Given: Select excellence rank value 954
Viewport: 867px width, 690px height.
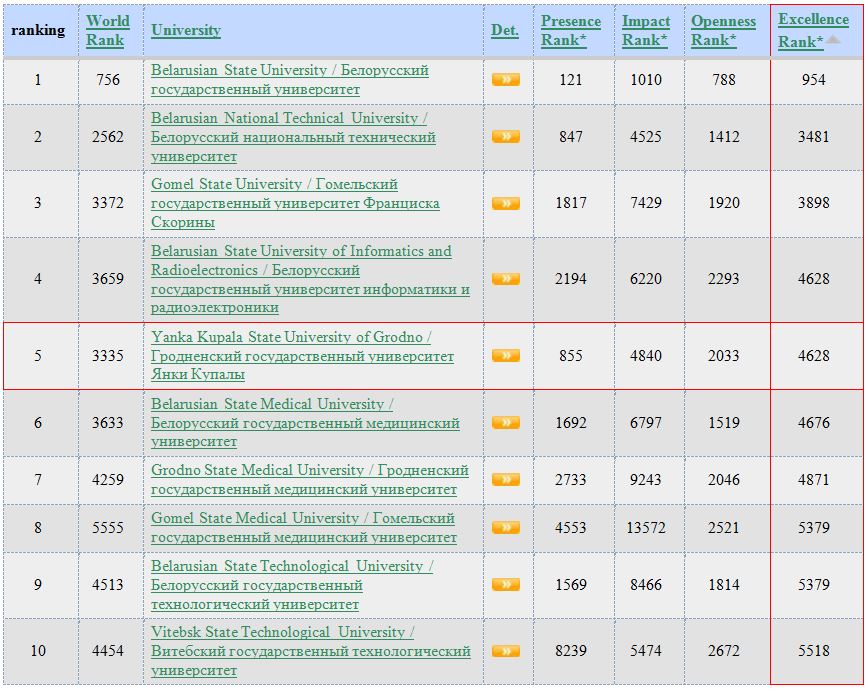Looking at the screenshot, I should click(813, 80).
